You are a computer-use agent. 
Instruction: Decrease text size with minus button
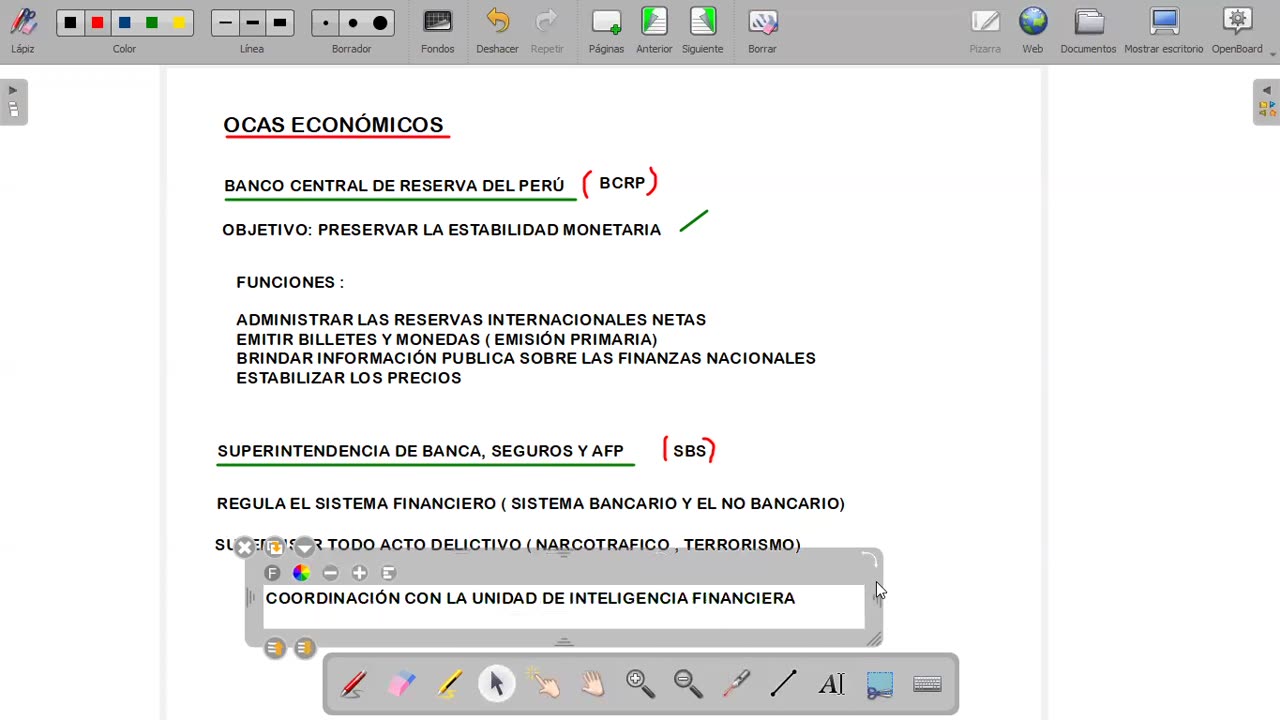330,573
